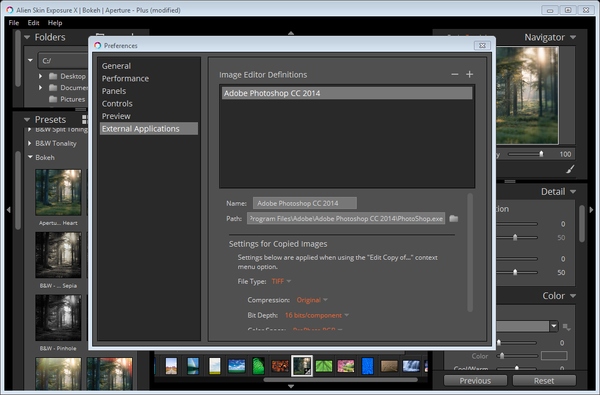Select Adobe Photoshop CC 2014 in the editor list
Screen dimensions: 600x395
click(x=347, y=93)
